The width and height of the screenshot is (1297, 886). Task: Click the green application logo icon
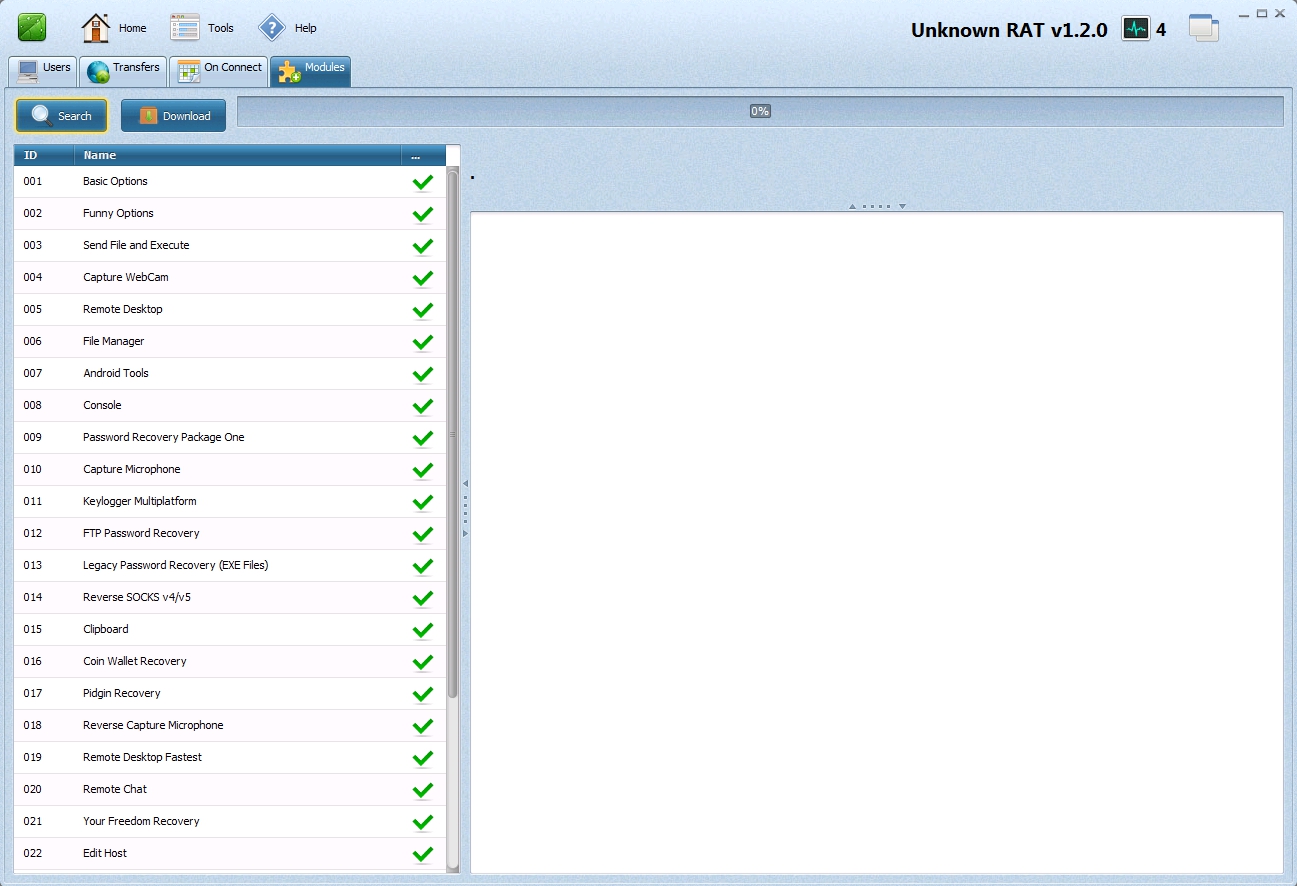(x=32, y=28)
